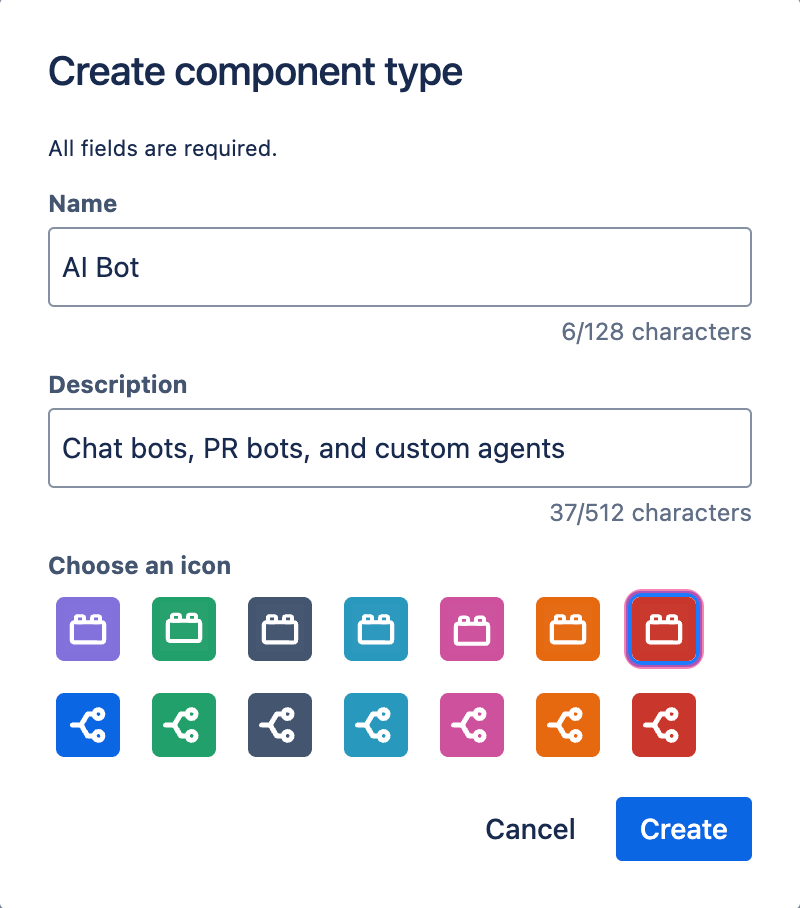Click the Description text field
Screen dimensions: 800x908
400,448
